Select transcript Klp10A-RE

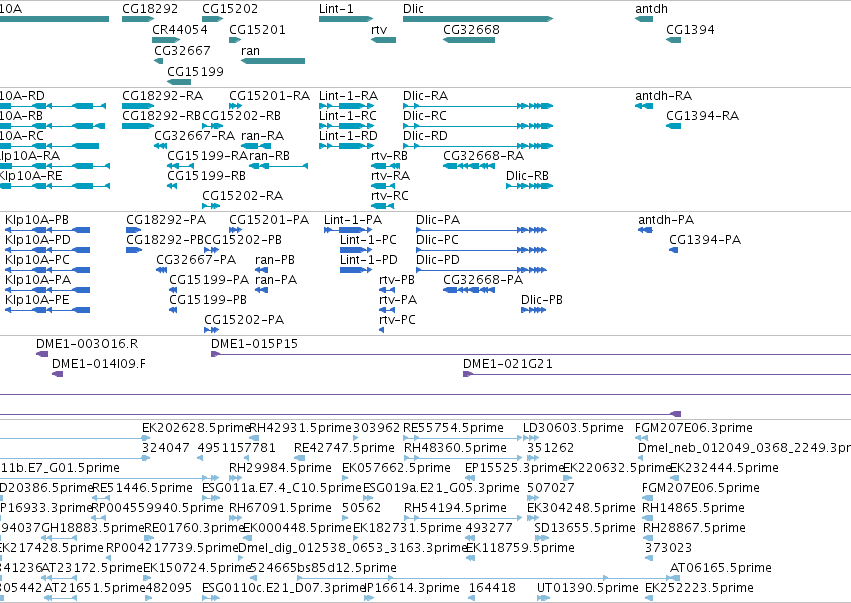(x=31, y=176)
